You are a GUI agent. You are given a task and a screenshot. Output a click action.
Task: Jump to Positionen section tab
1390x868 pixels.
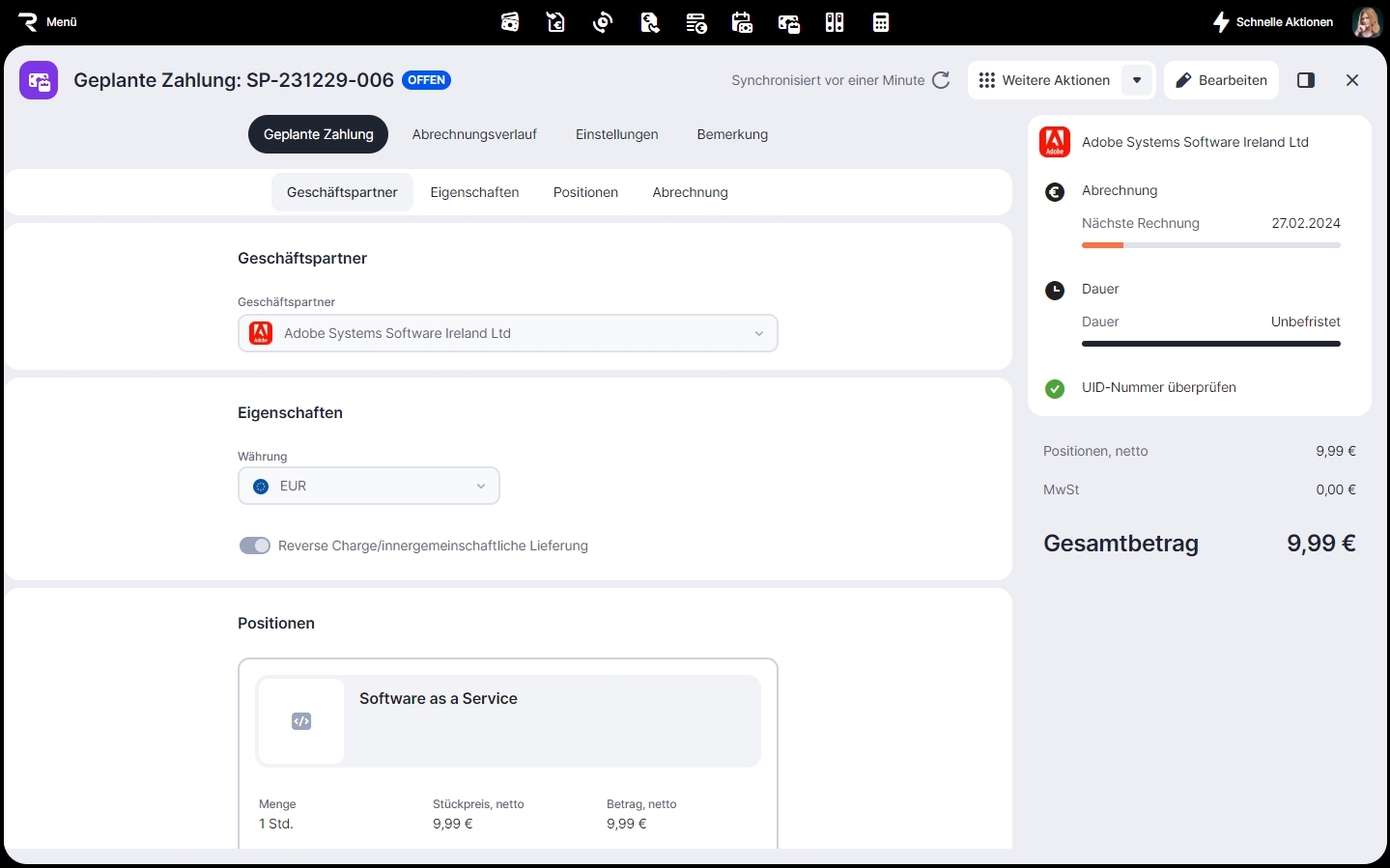click(585, 192)
